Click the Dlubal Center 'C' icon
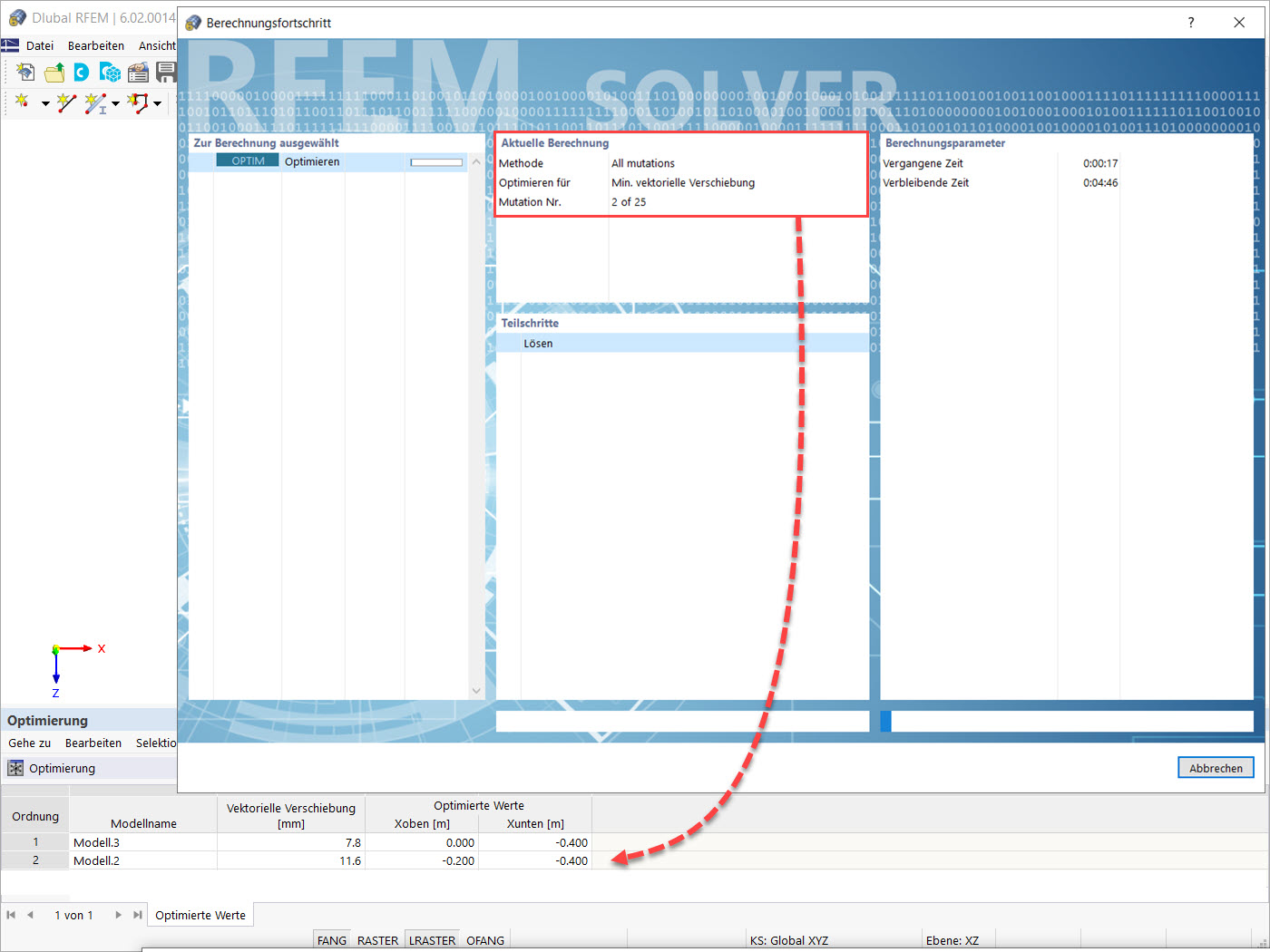 pyautogui.click(x=82, y=73)
